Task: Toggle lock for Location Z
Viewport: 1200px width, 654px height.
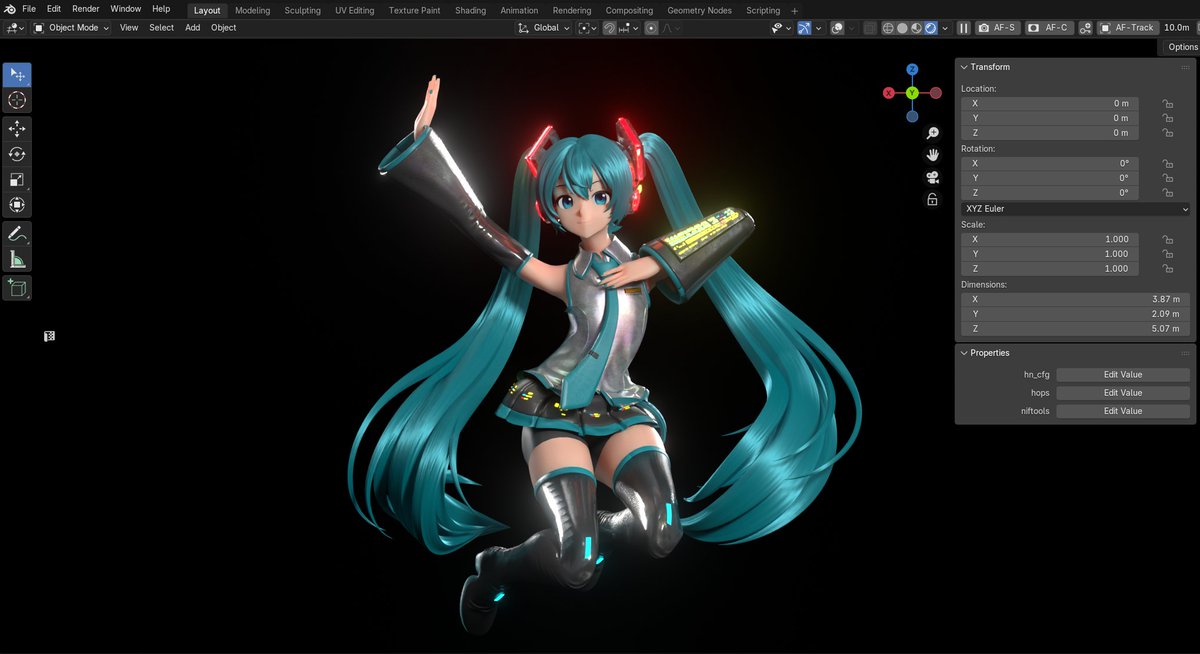Action: (x=1166, y=133)
